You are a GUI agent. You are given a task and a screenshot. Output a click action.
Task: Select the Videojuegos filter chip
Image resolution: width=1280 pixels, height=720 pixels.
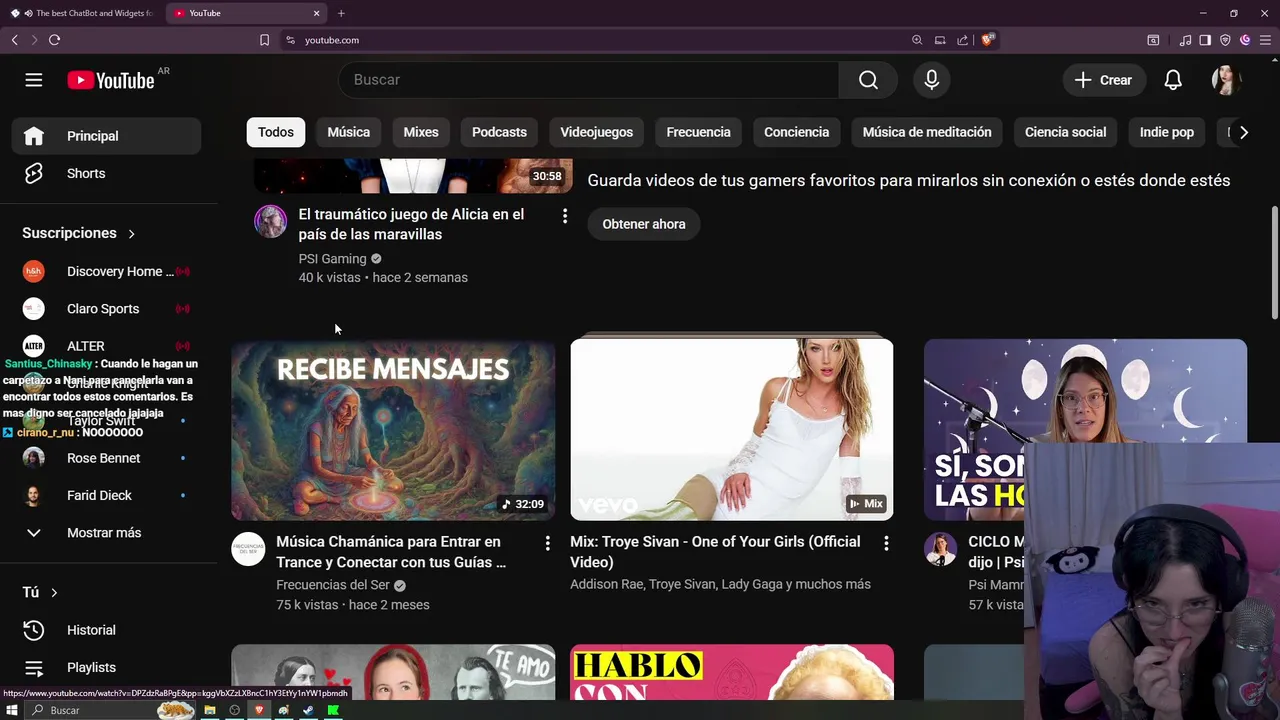click(x=597, y=132)
